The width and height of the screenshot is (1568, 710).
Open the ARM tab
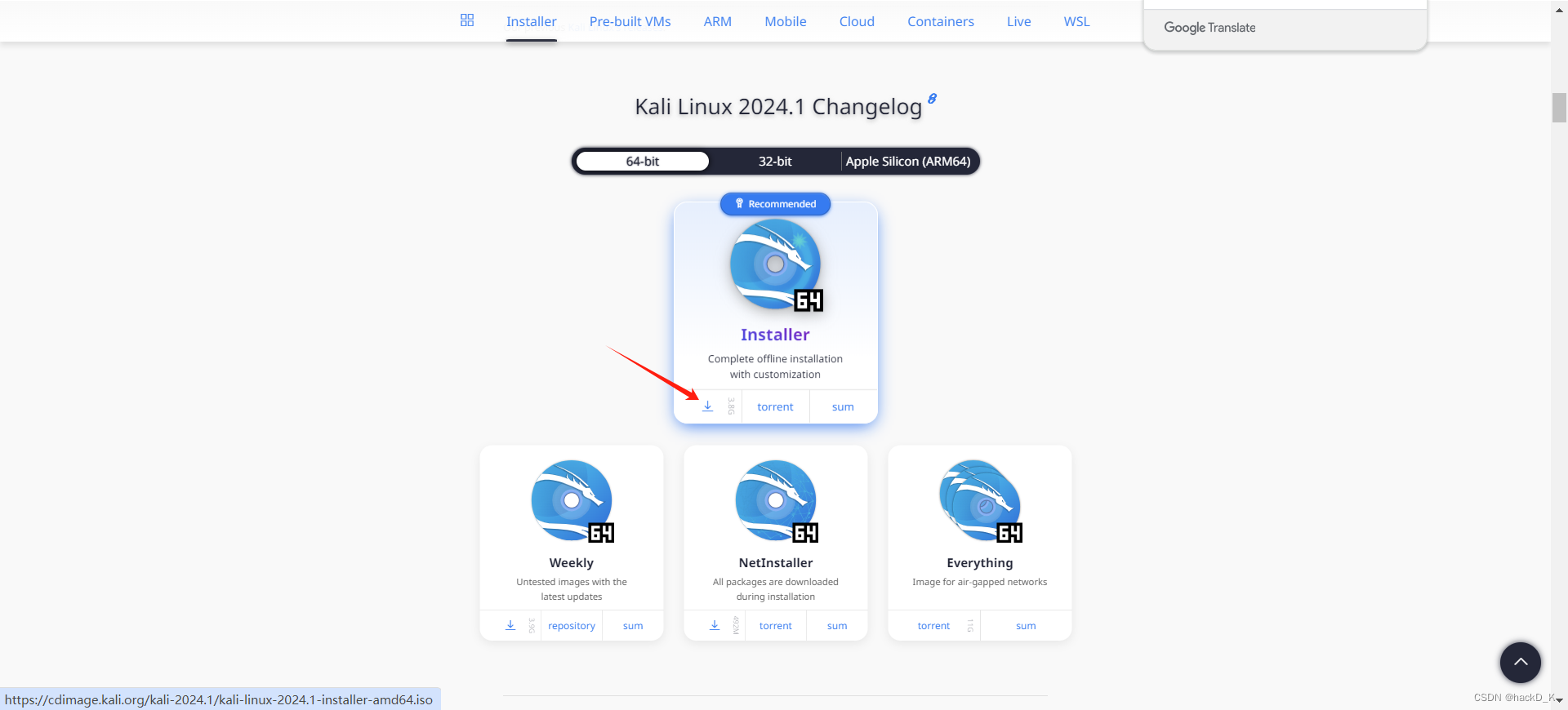717,22
